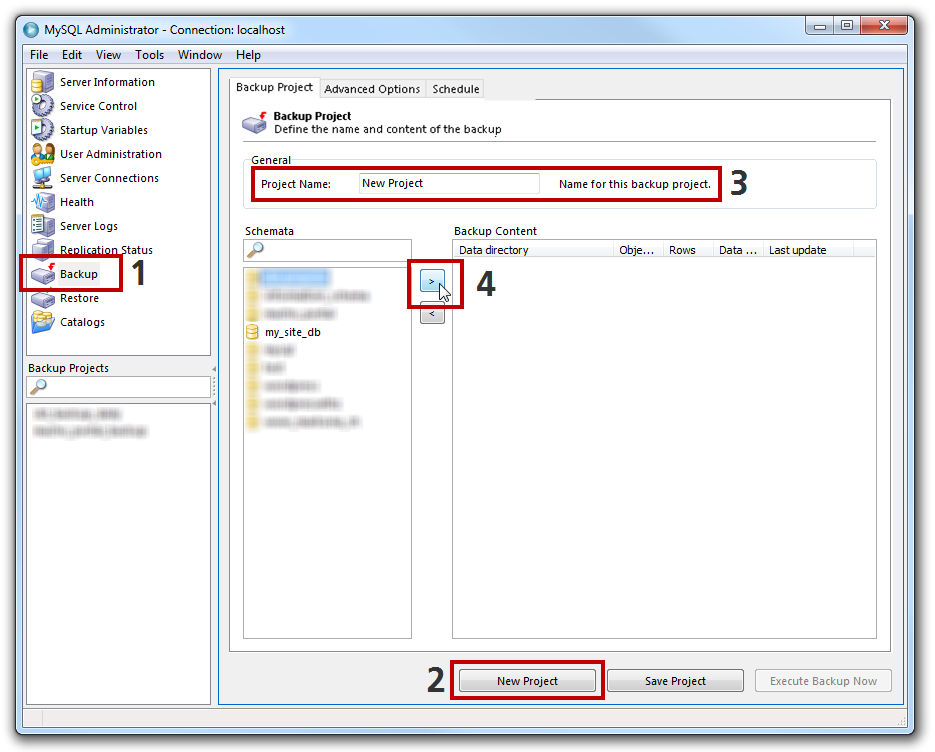Switch to the Schedule tab

tap(455, 89)
